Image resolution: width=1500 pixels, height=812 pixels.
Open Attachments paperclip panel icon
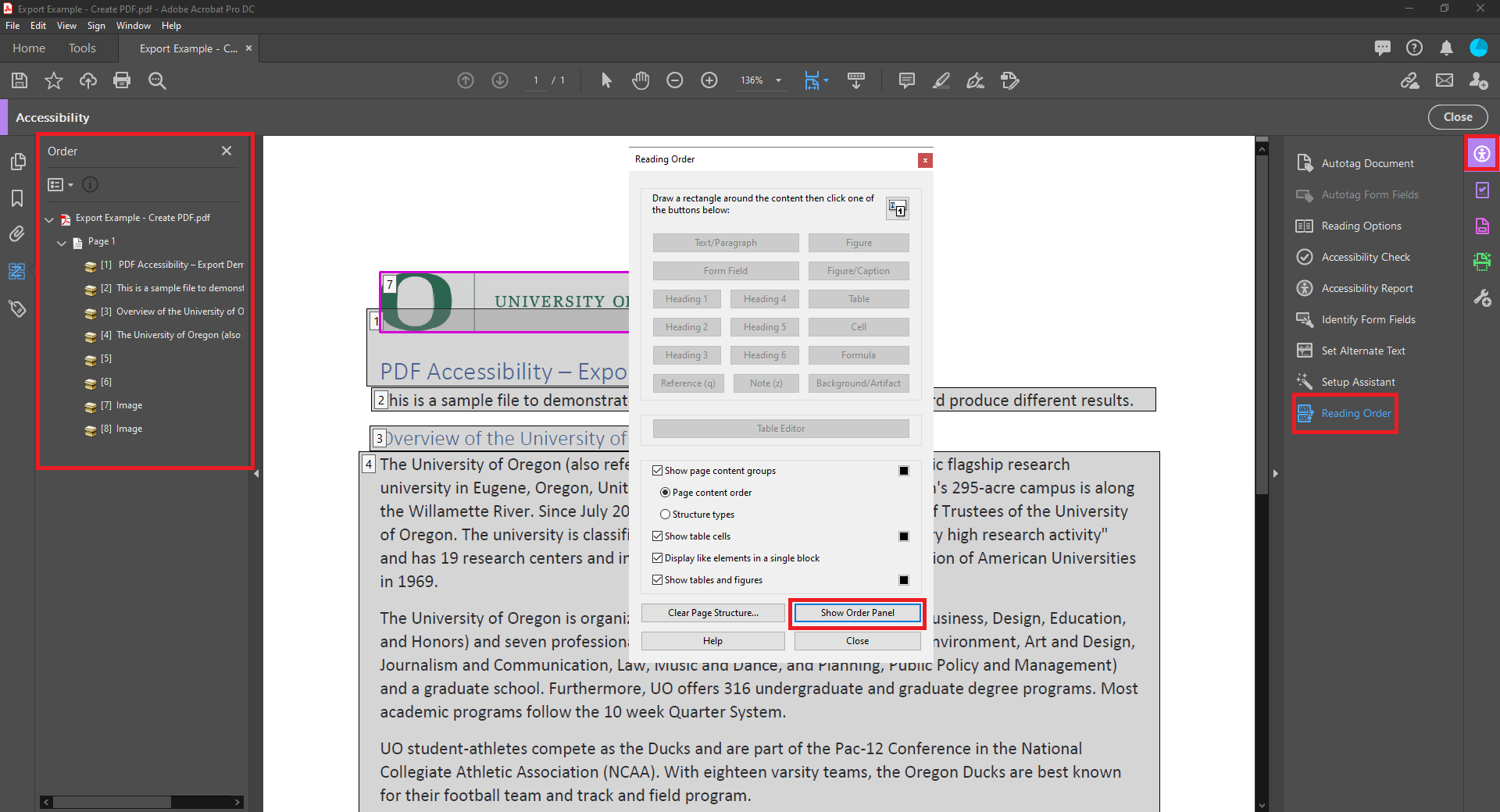coord(17,234)
